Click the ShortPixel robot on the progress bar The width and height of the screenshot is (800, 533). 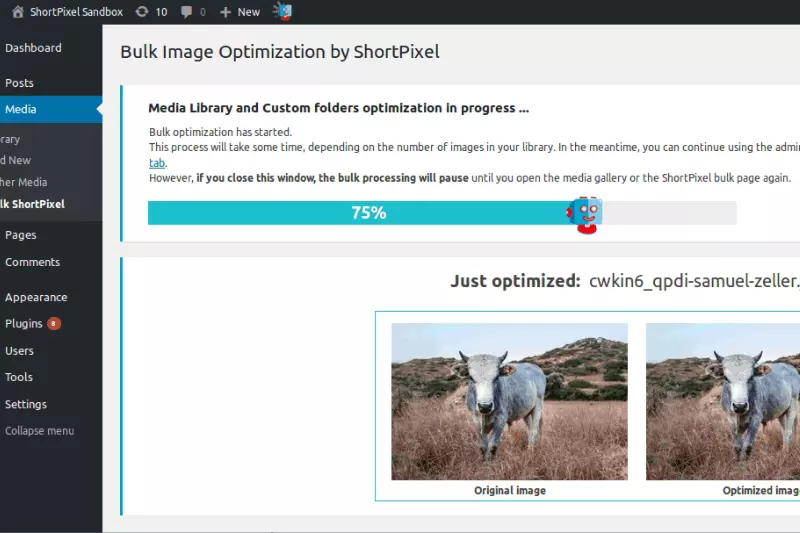585,215
